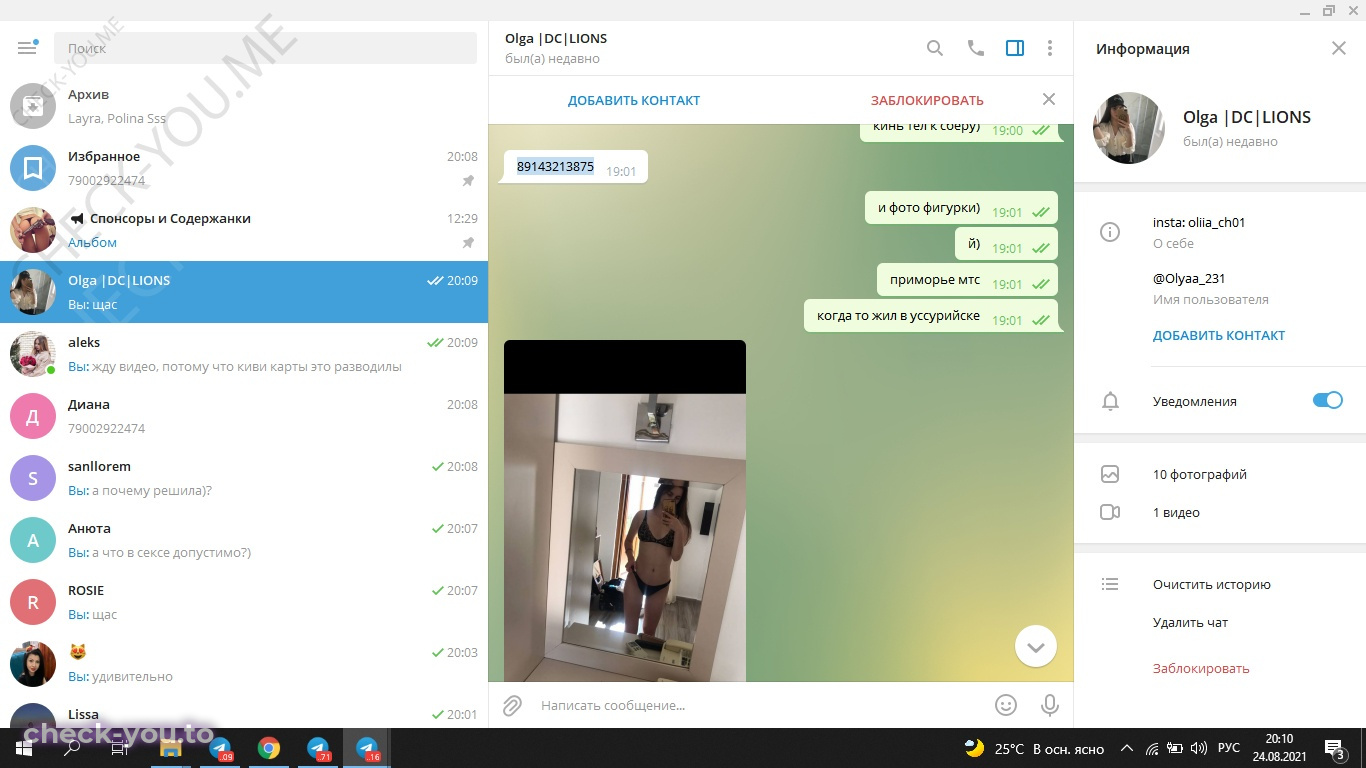The width and height of the screenshot is (1366, 768).
Task: Click the bell icon next to Уведомления
Action: point(1110,401)
